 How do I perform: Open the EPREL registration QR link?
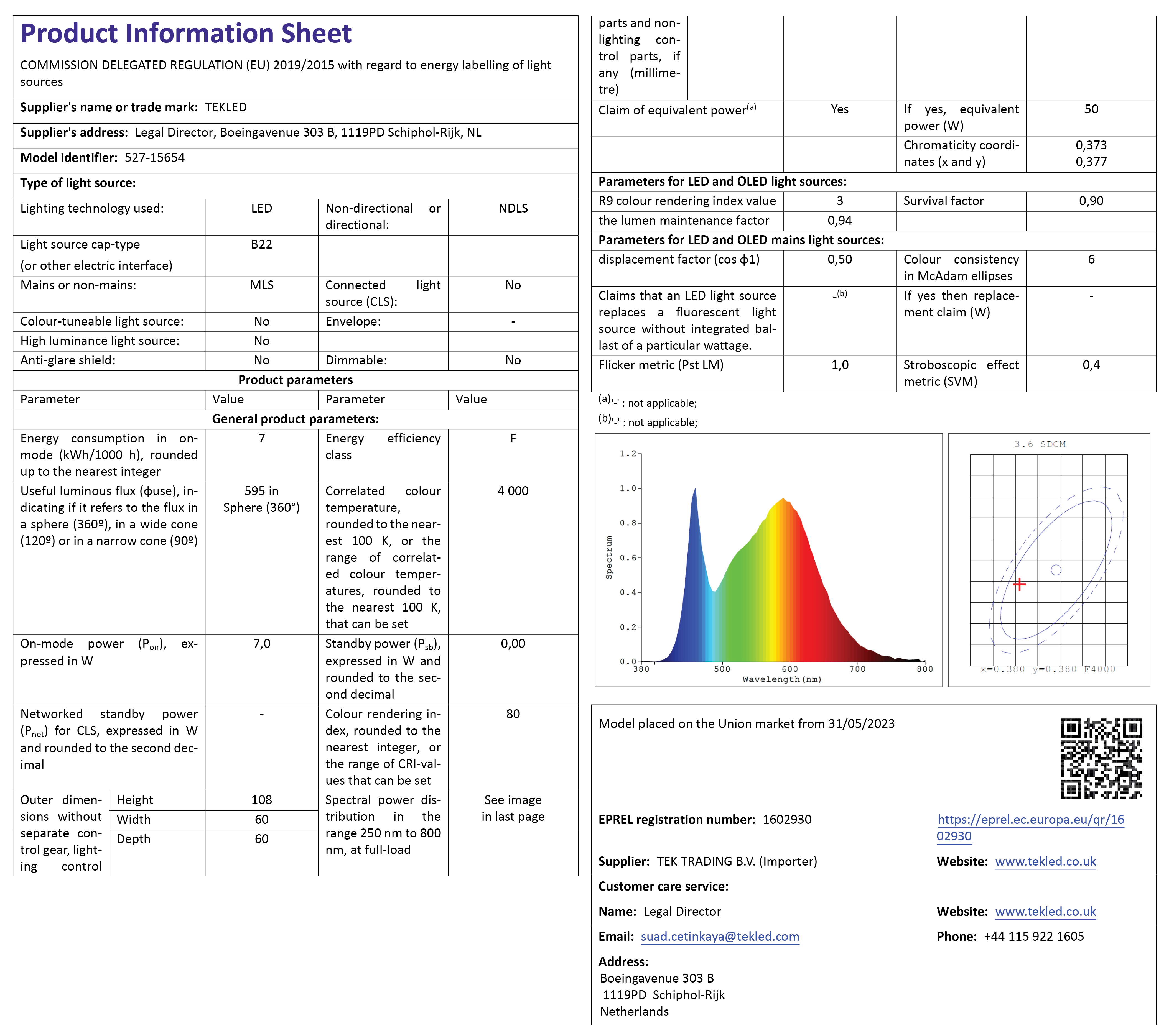click(x=1031, y=820)
